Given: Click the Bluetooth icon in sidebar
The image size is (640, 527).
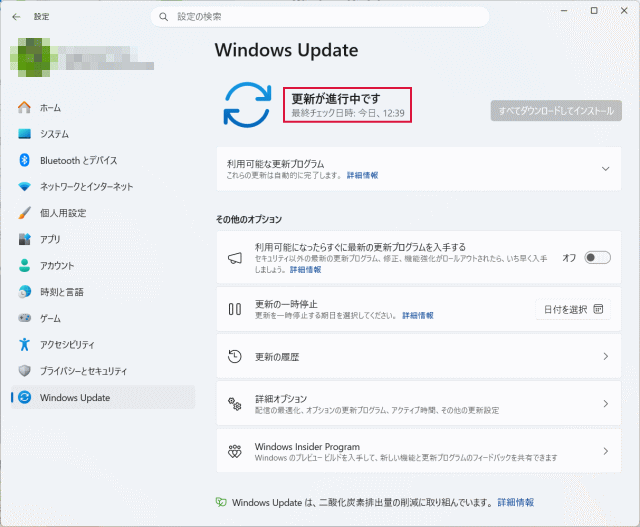Looking at the screenshot, I should [x=24, y=160].
